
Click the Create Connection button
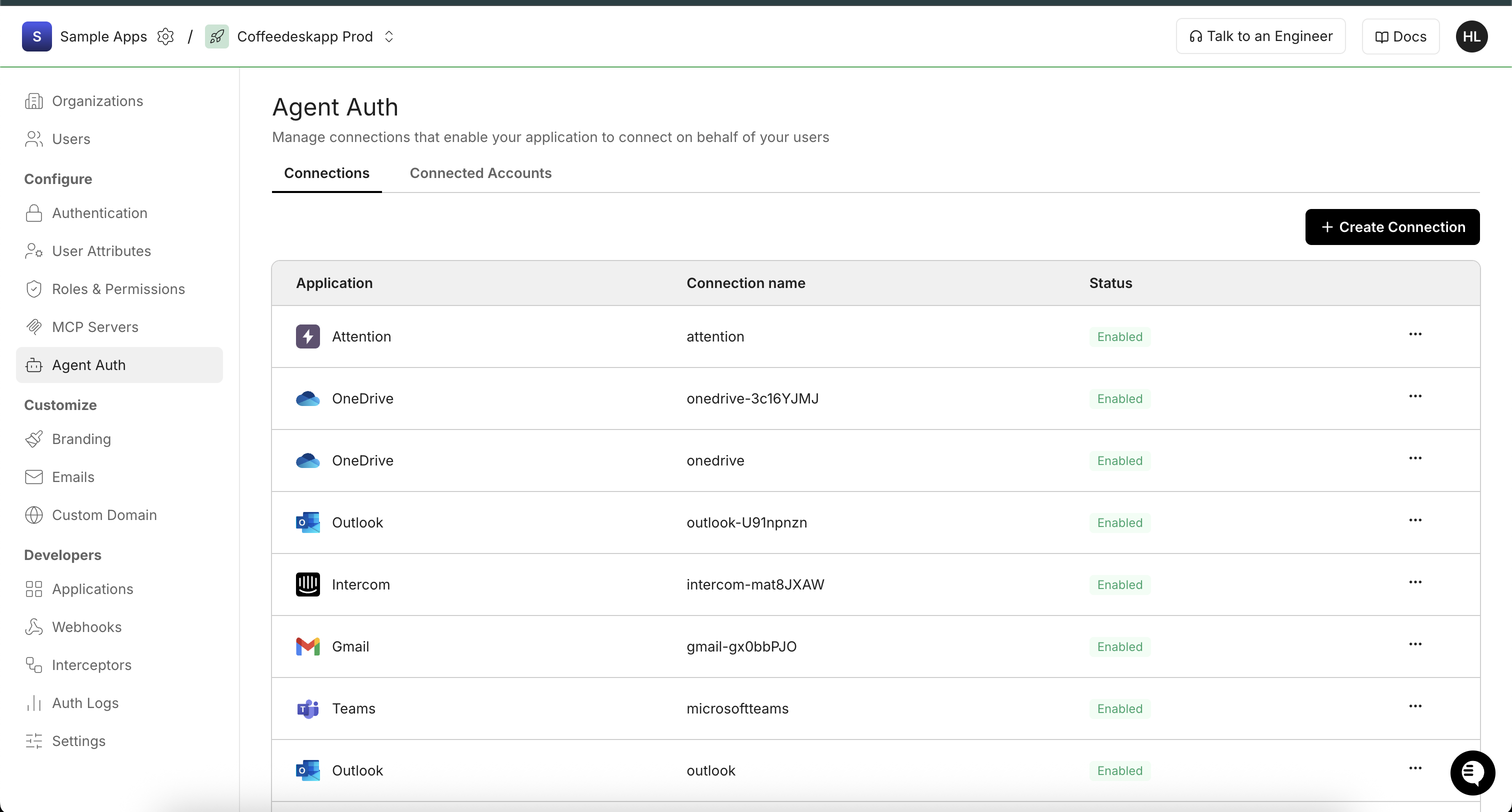pyautogui.click(x=1392, y=227)
